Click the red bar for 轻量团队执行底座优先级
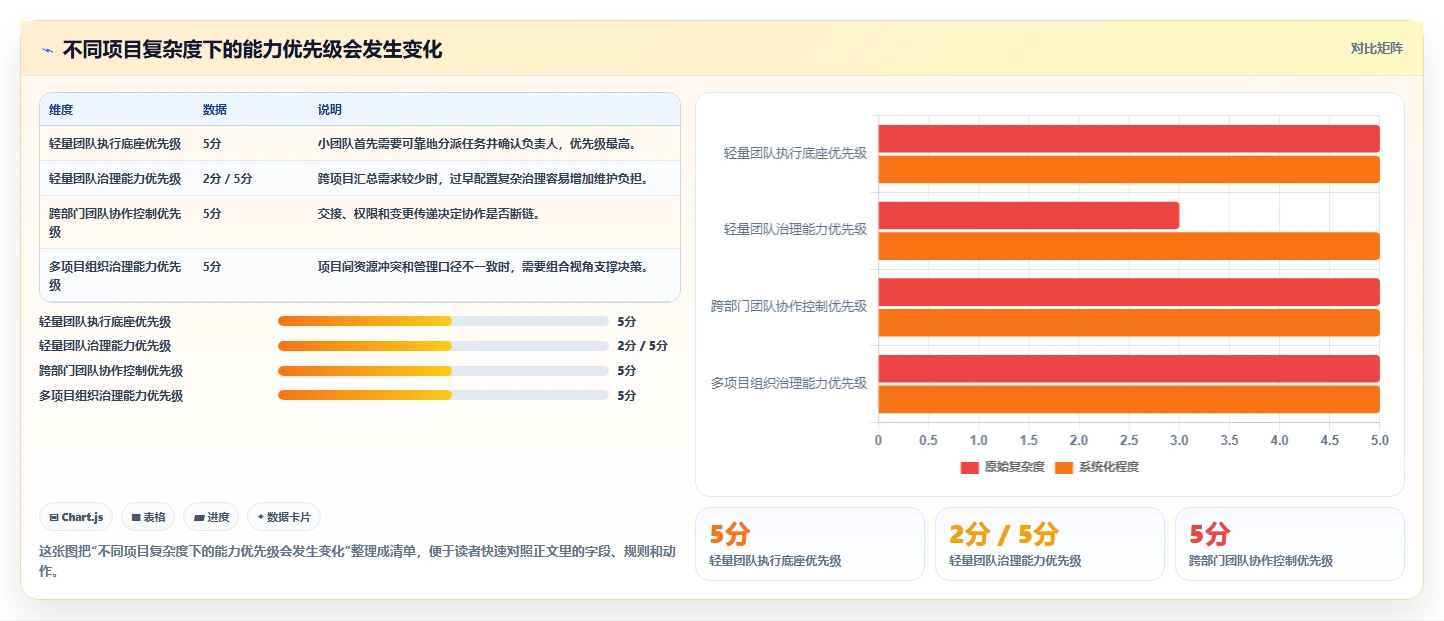Image resolution: width=1444 pixels, height=621 pixels. (1129, 139)
